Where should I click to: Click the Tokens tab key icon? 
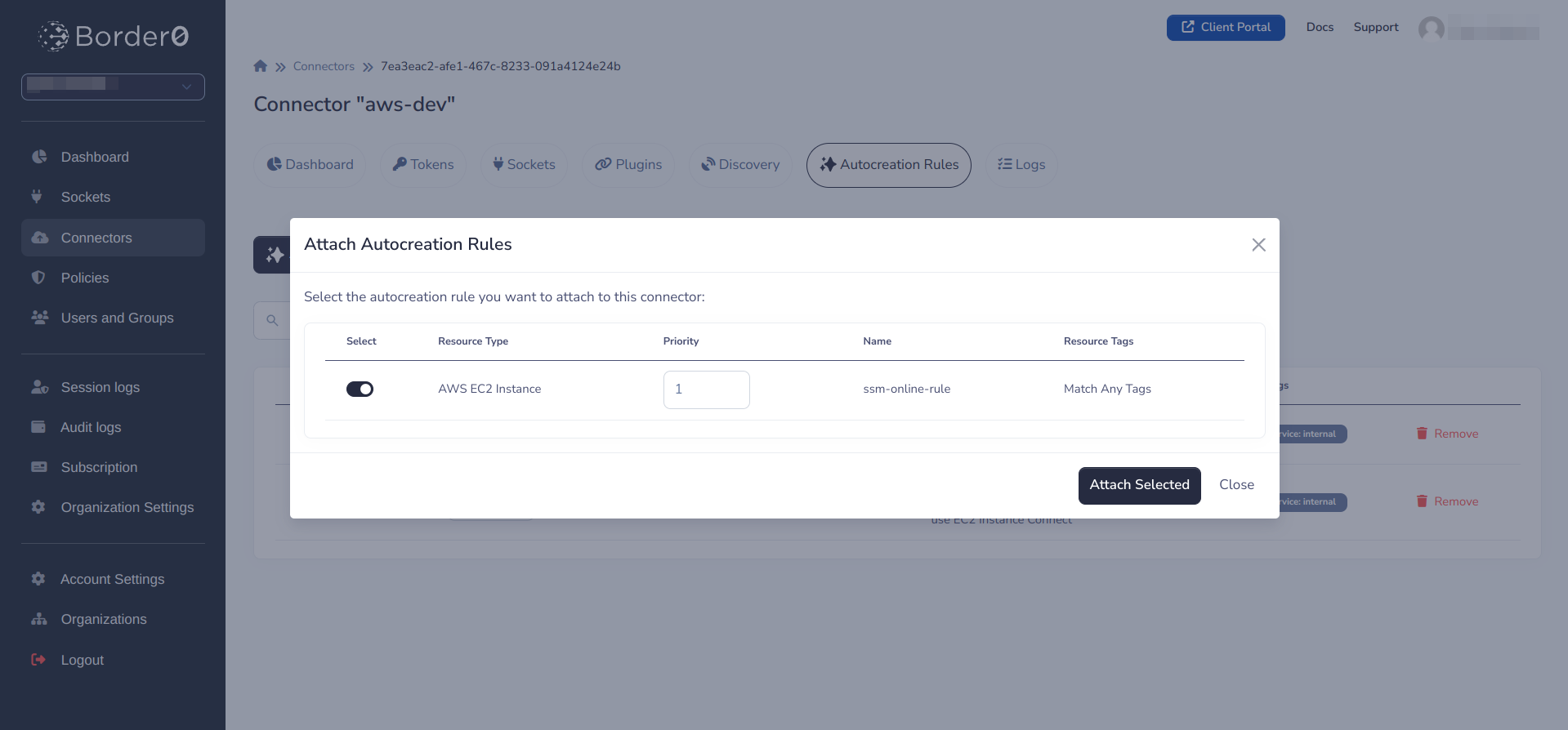(x=400, y=164)
